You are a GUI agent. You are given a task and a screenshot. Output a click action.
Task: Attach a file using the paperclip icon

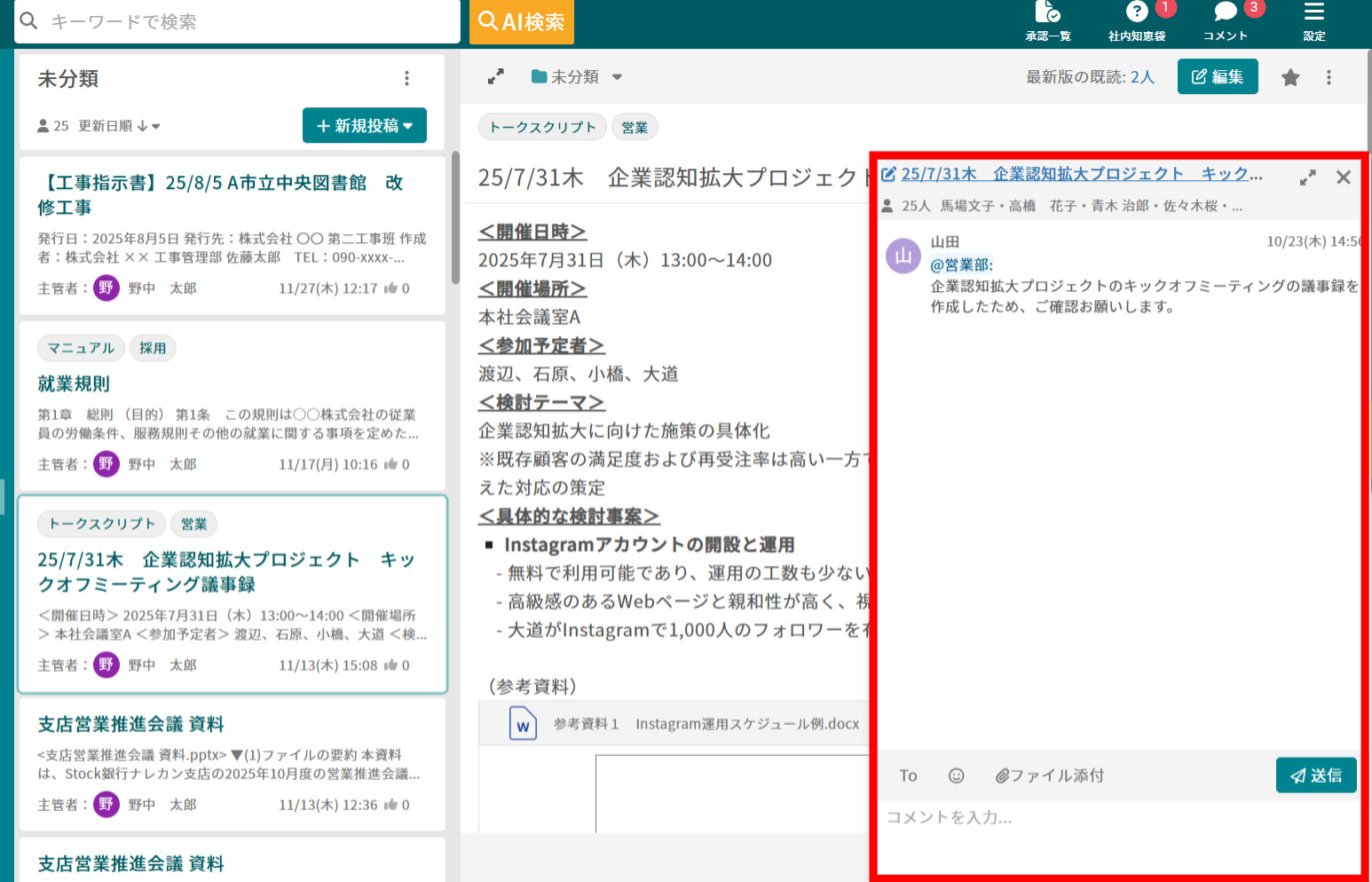(1003, 775)
